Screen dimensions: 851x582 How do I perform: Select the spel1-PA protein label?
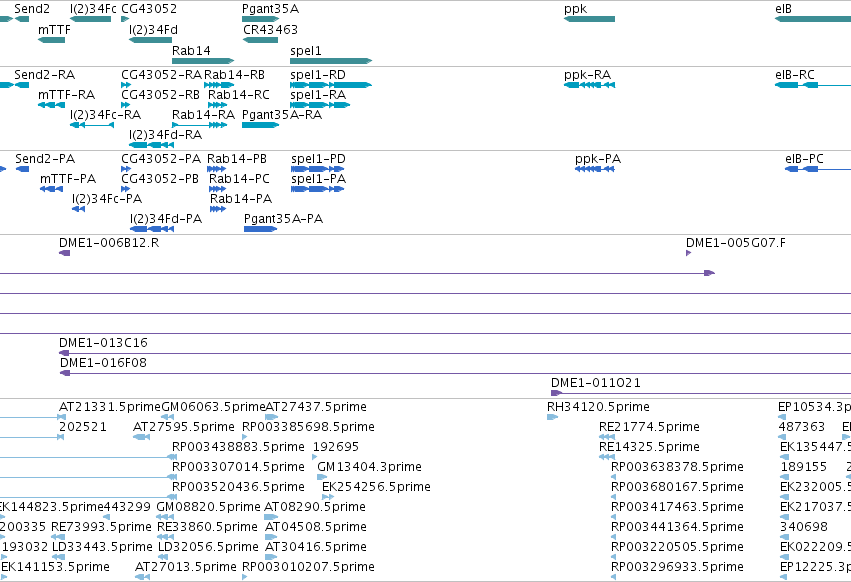coord(319,179)
